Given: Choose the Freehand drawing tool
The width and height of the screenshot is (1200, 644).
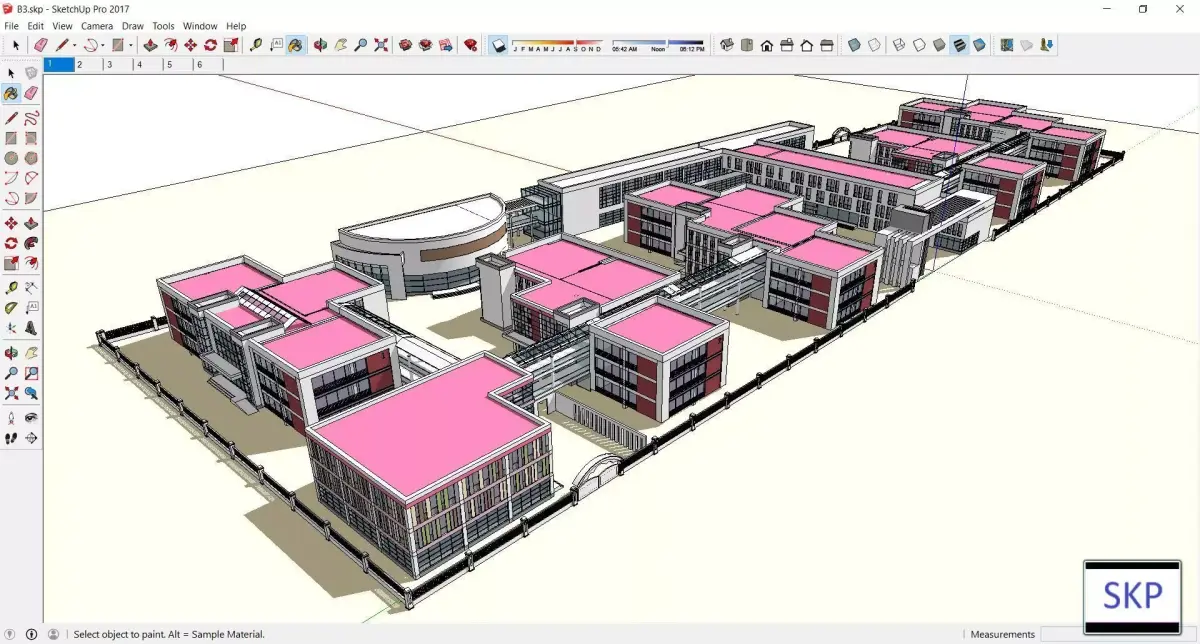Looking at the screenshot, I should (x=31, y=118).
